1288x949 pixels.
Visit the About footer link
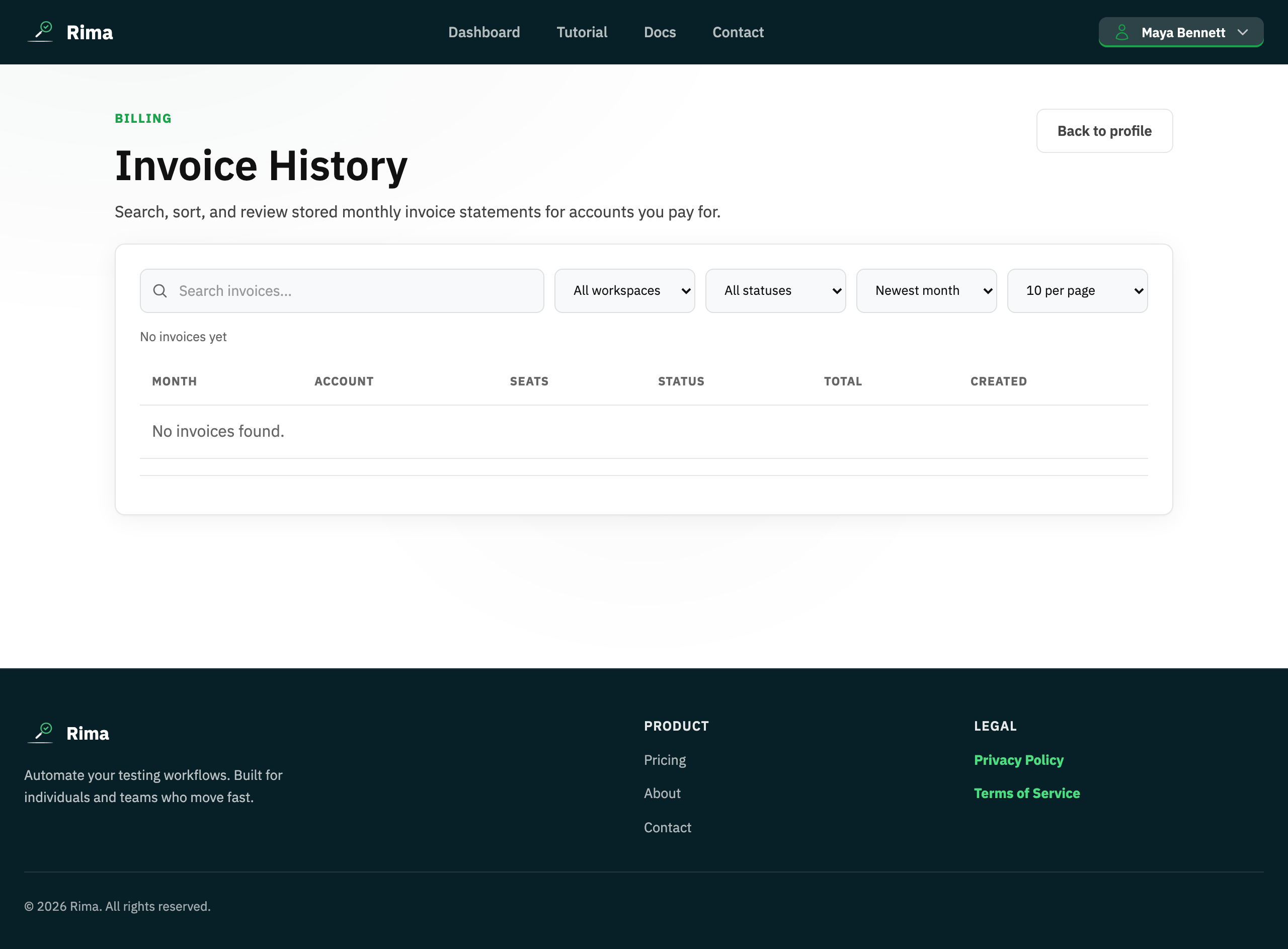(662, 794)
